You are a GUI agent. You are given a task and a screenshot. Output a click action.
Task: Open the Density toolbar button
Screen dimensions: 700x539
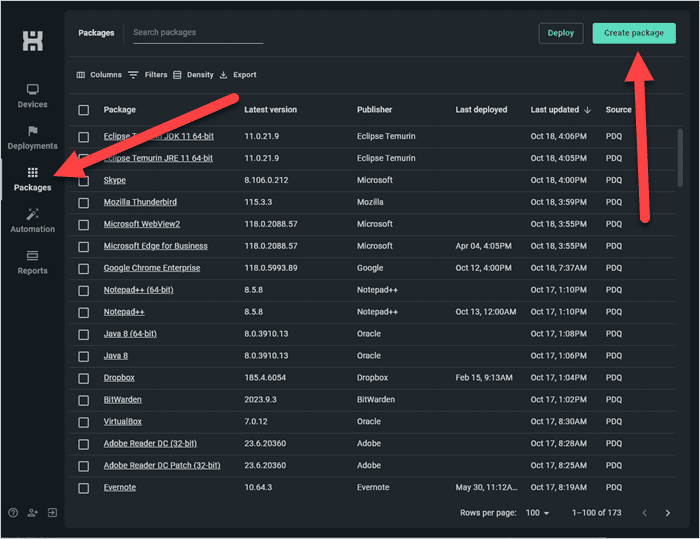tap(193, 75)
